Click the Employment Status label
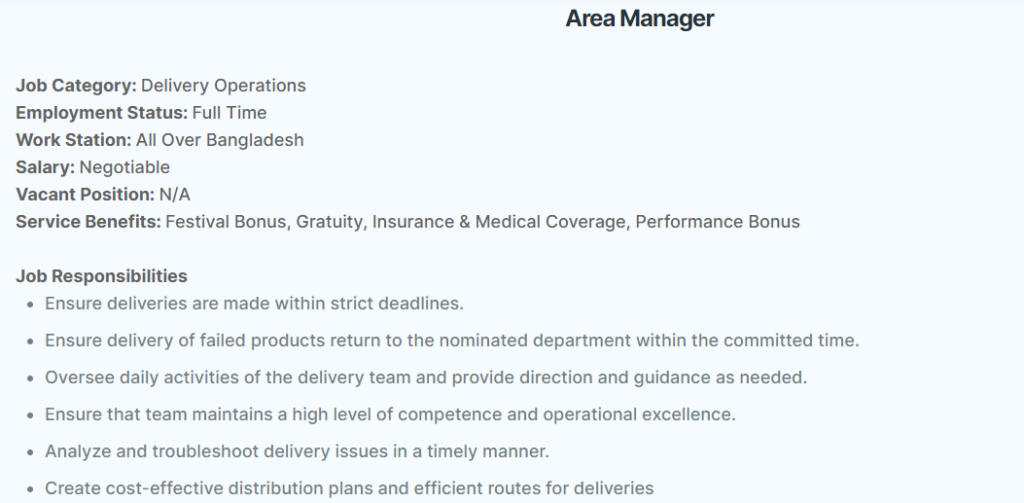Viewport: 1024px width, 503px height. coord(101,113)
